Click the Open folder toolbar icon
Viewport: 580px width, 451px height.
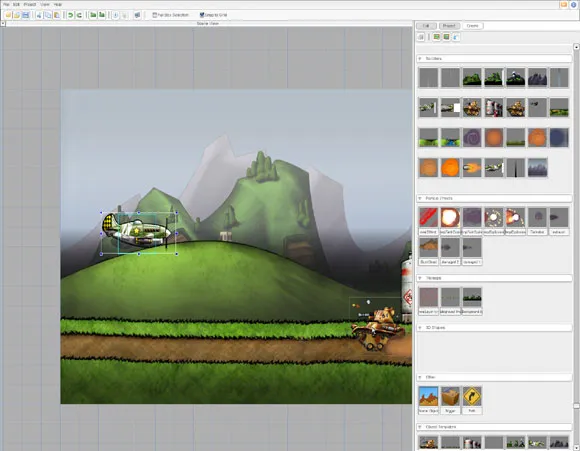point(17,15)
